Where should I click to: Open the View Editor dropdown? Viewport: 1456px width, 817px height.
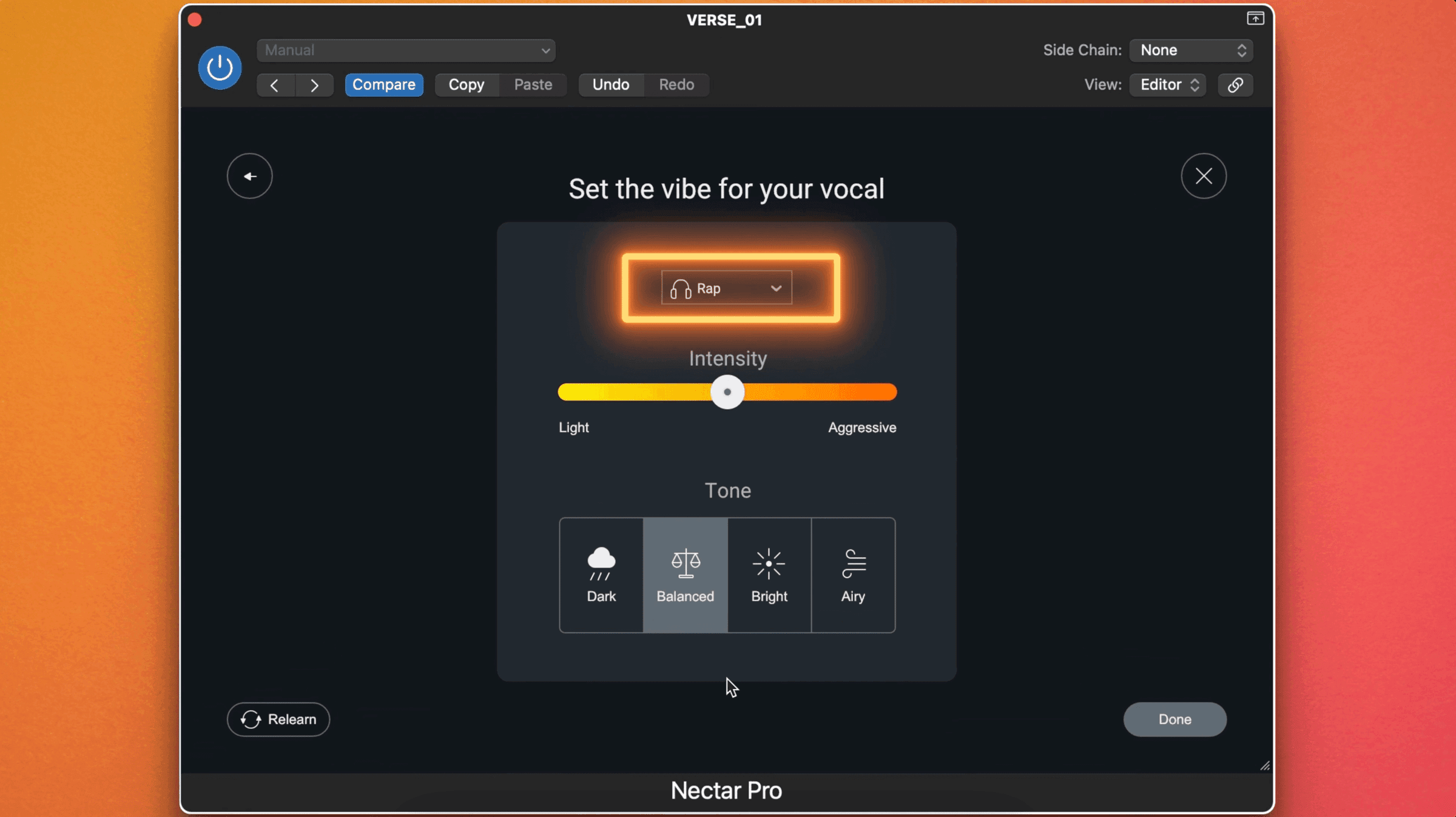1168,84
